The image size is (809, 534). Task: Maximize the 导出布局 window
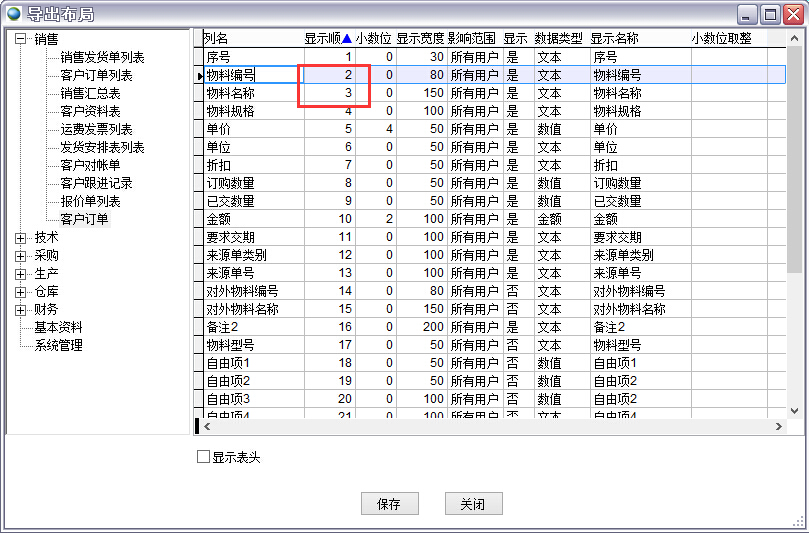770,14
